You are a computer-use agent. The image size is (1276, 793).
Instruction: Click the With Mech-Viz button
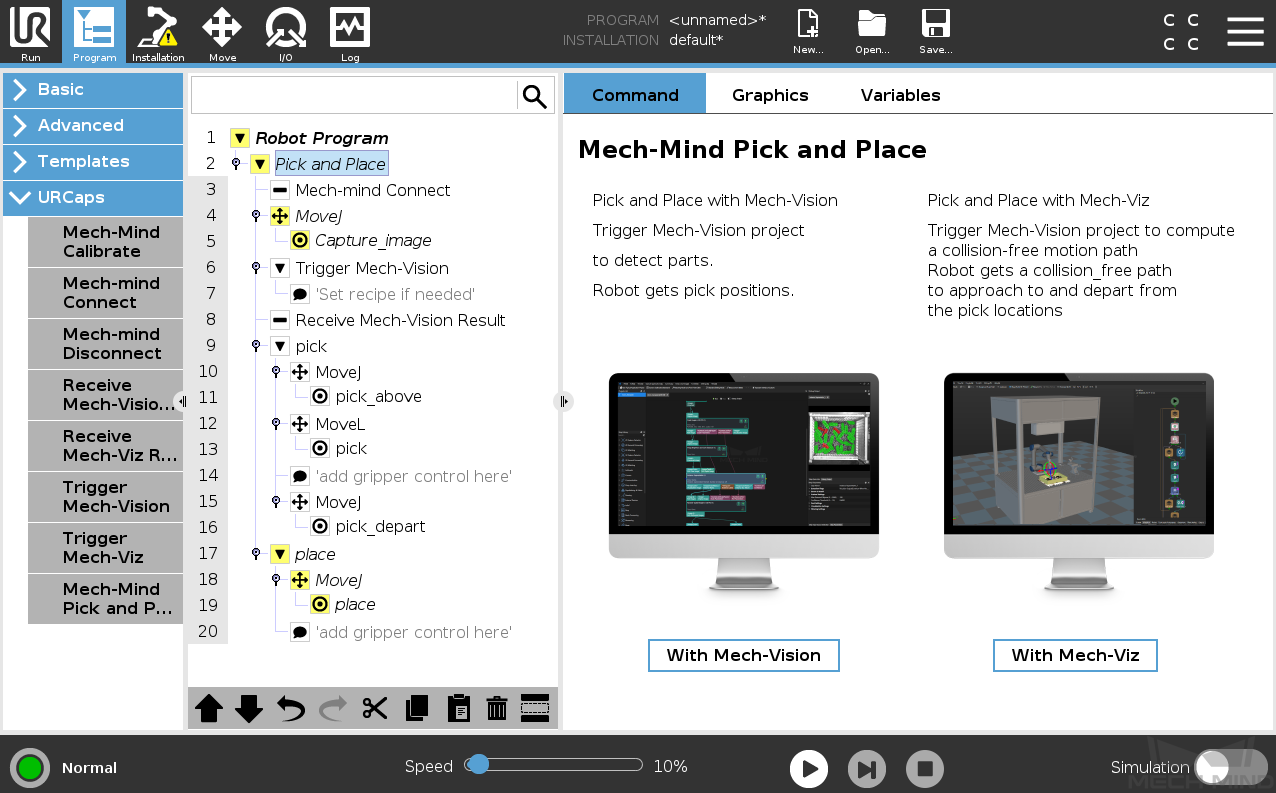[x=1075, y=655]
